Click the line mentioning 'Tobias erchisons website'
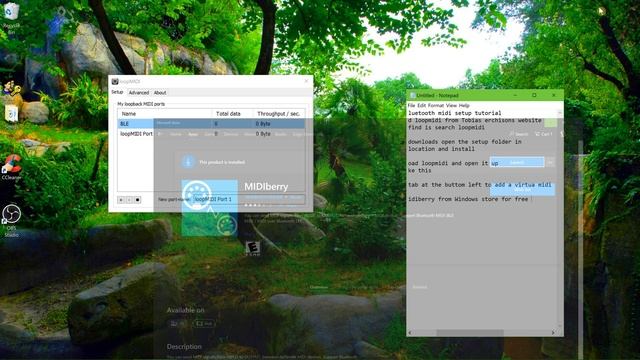Image resolution: width=640 pixels, height=360 pixels. tap(475, 120)
